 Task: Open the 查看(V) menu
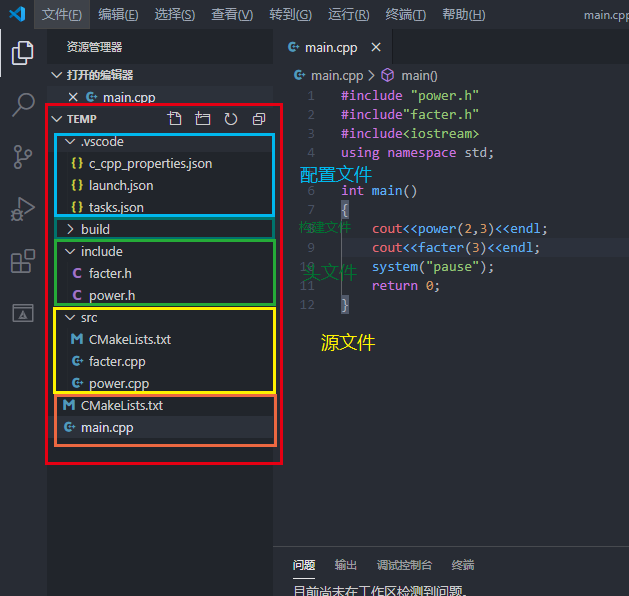(x=232, y=14)
